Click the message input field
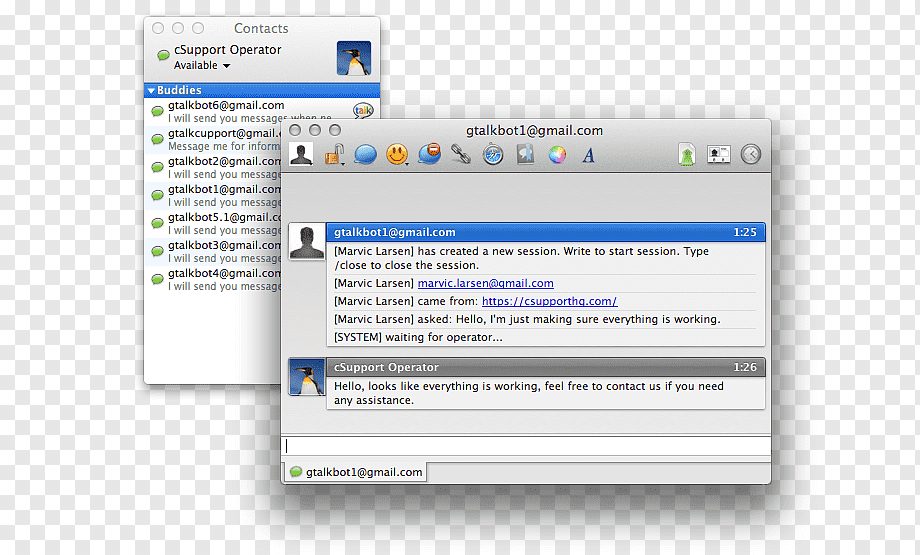Screen dimensions: 920x555 [x=526, y=446]
